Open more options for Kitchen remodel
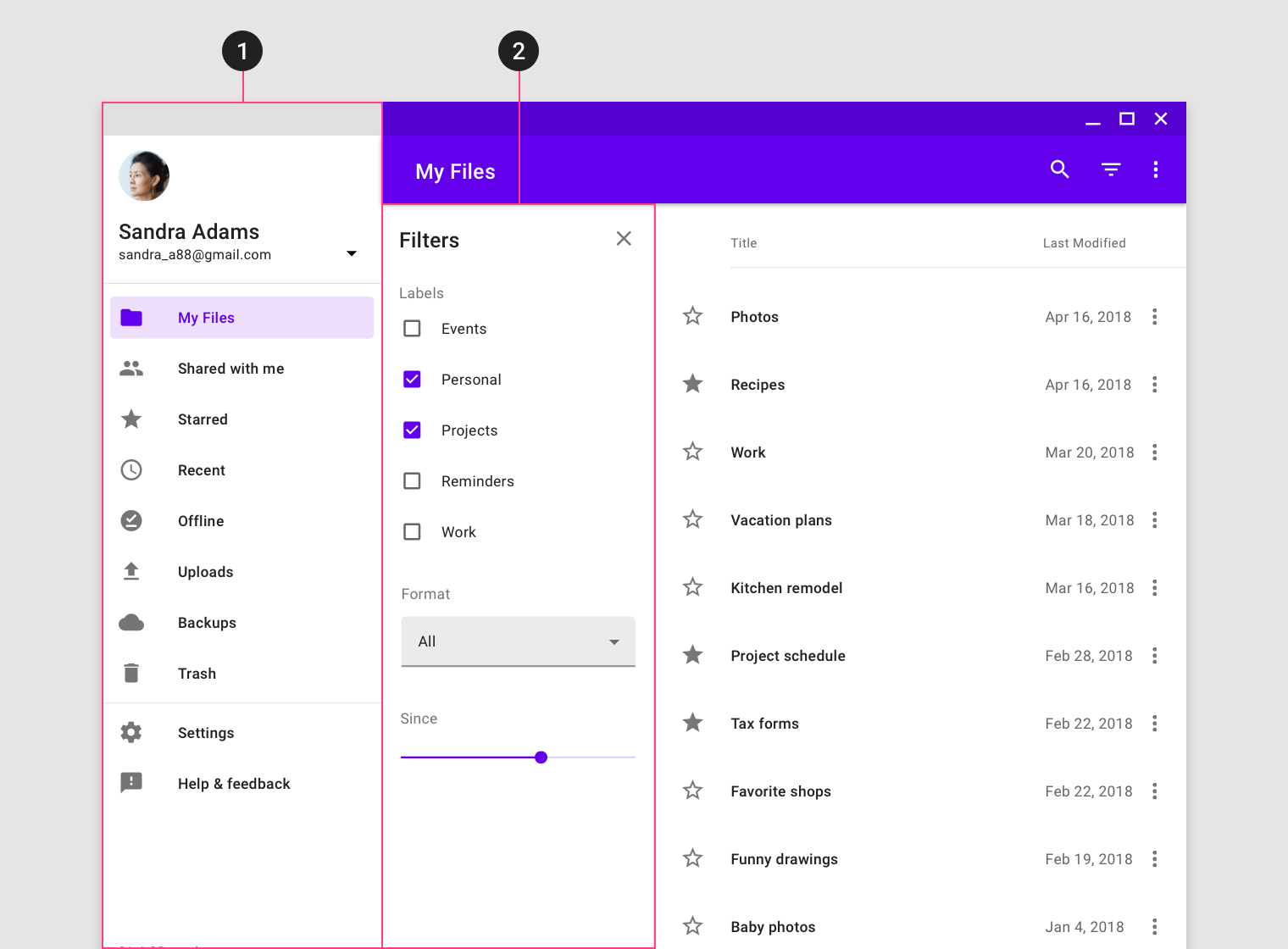The image size is (1288, 949). coord(1155,588)
